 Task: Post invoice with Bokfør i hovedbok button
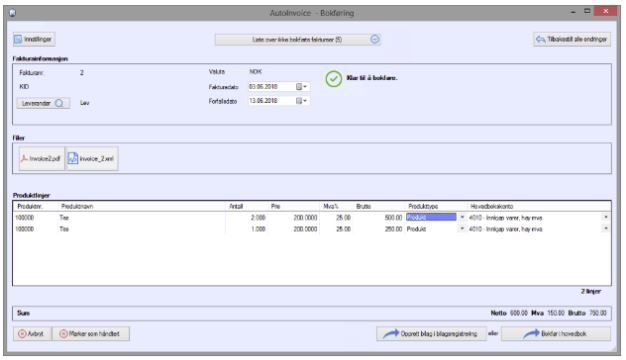click(x=556, y=334)
